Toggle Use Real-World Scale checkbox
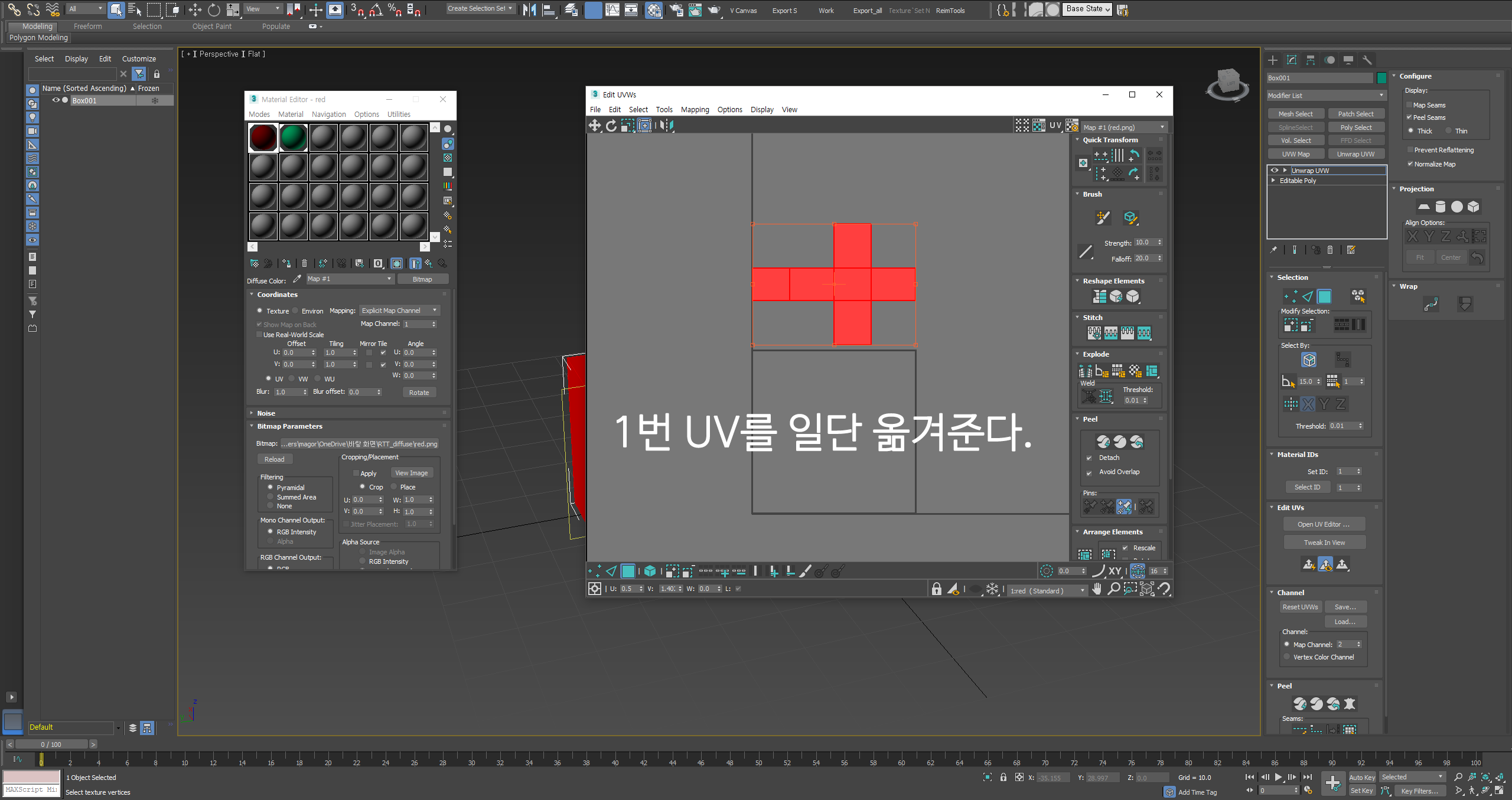This screenshot has height=800, width=1512. tap(259, 335)
